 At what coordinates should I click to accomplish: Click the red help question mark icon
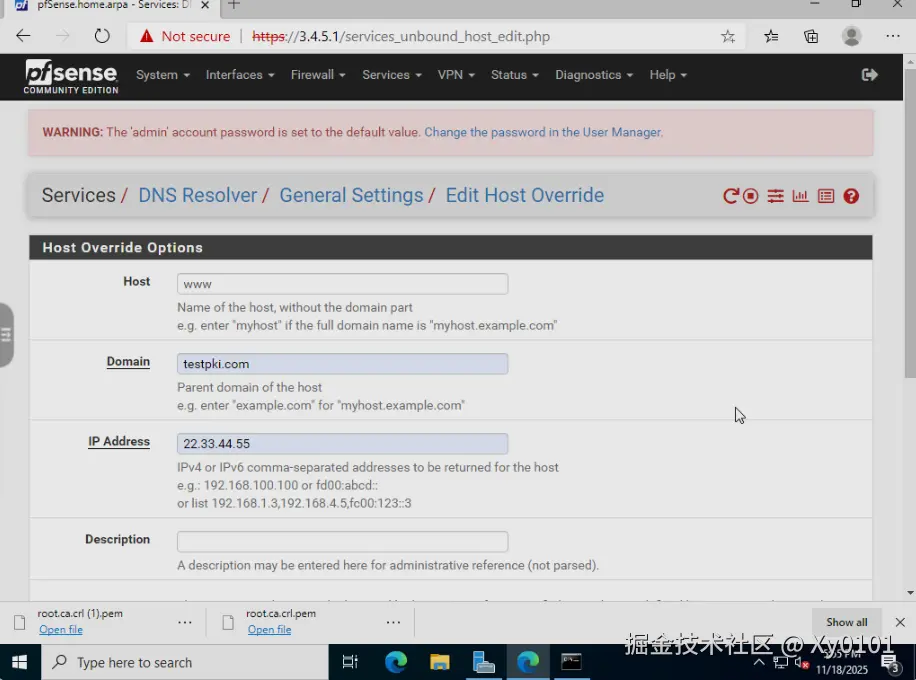coord(851,196)
